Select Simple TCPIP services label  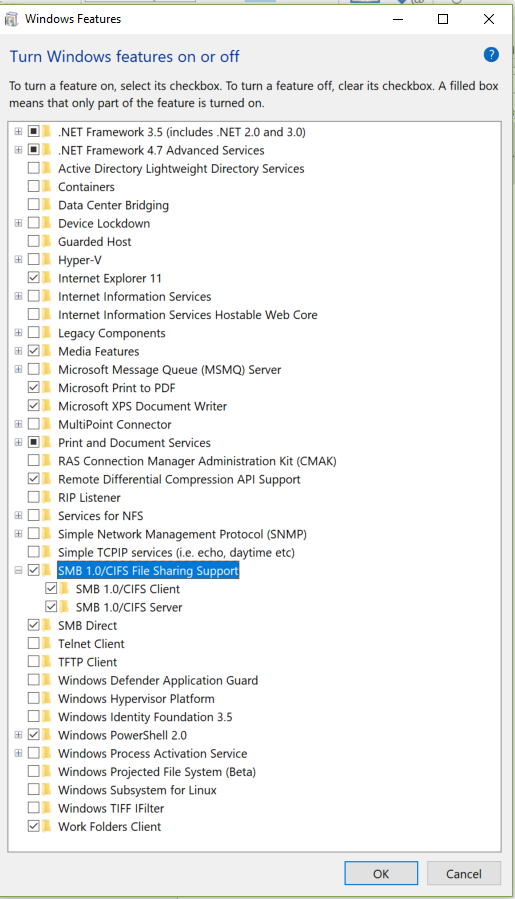[177, 552]
